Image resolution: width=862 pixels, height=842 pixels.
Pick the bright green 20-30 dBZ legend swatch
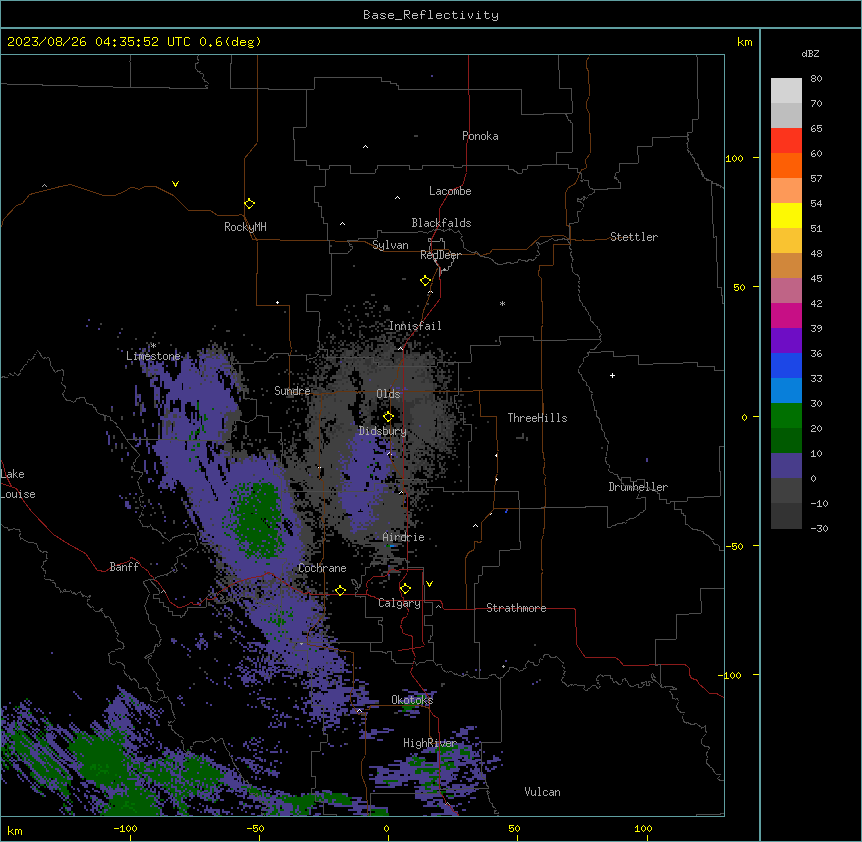click(x=786, y=416)
